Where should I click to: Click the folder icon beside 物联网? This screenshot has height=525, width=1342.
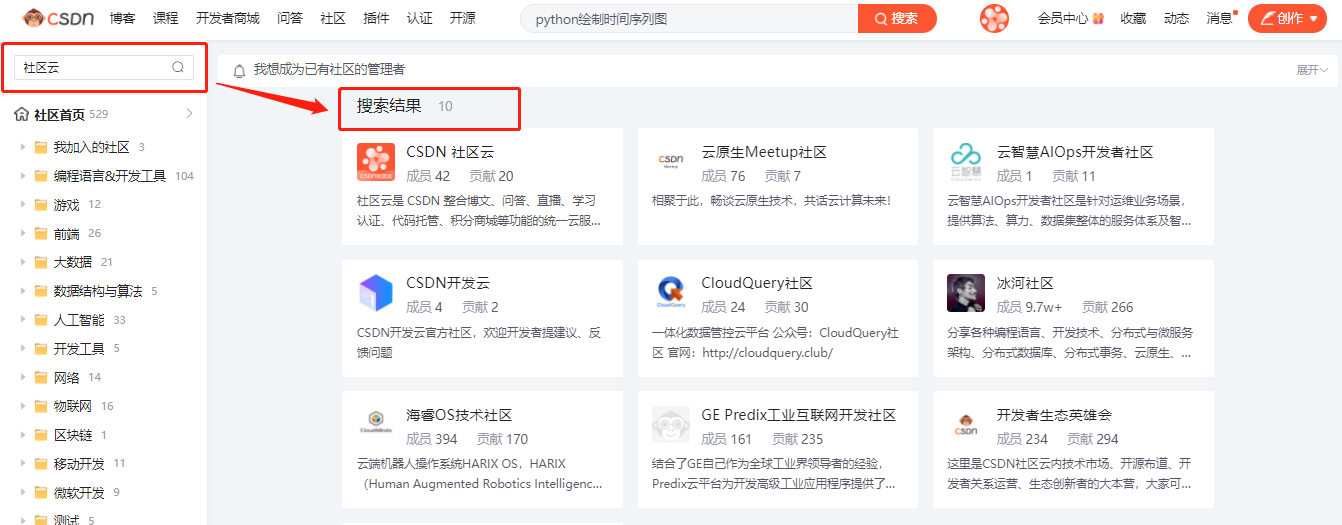(41, 406)
